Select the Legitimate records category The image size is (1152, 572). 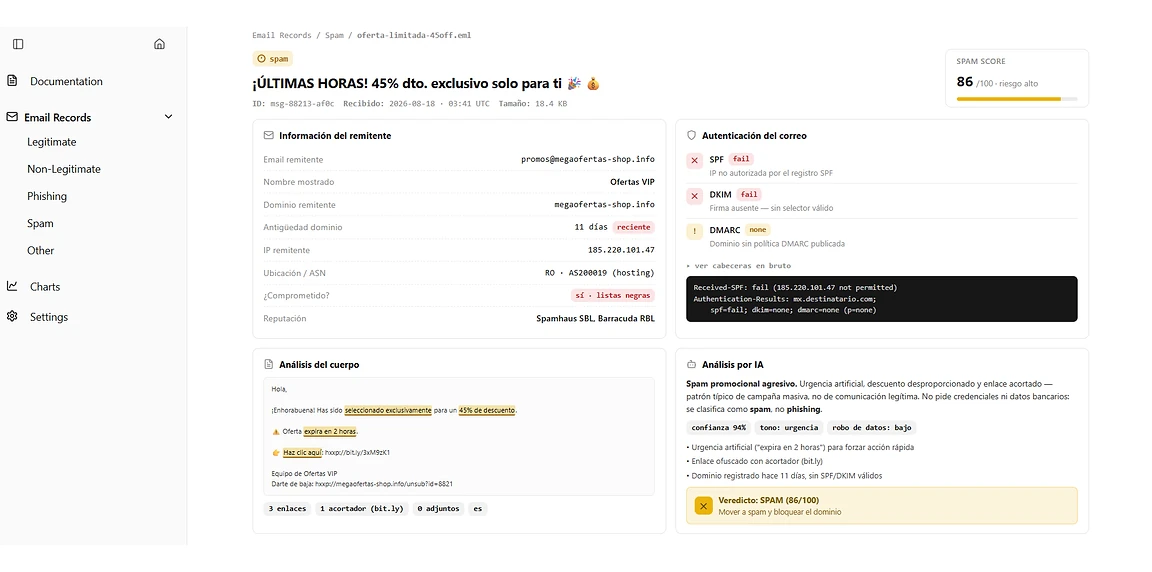click(51, 142)
